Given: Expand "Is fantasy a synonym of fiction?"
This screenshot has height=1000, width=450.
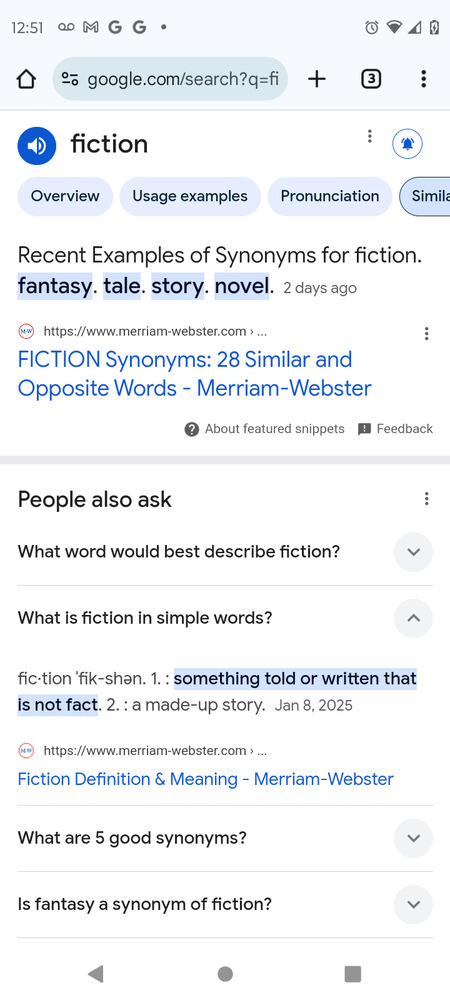Looking at the screenshot, I should tap(225, 904).
